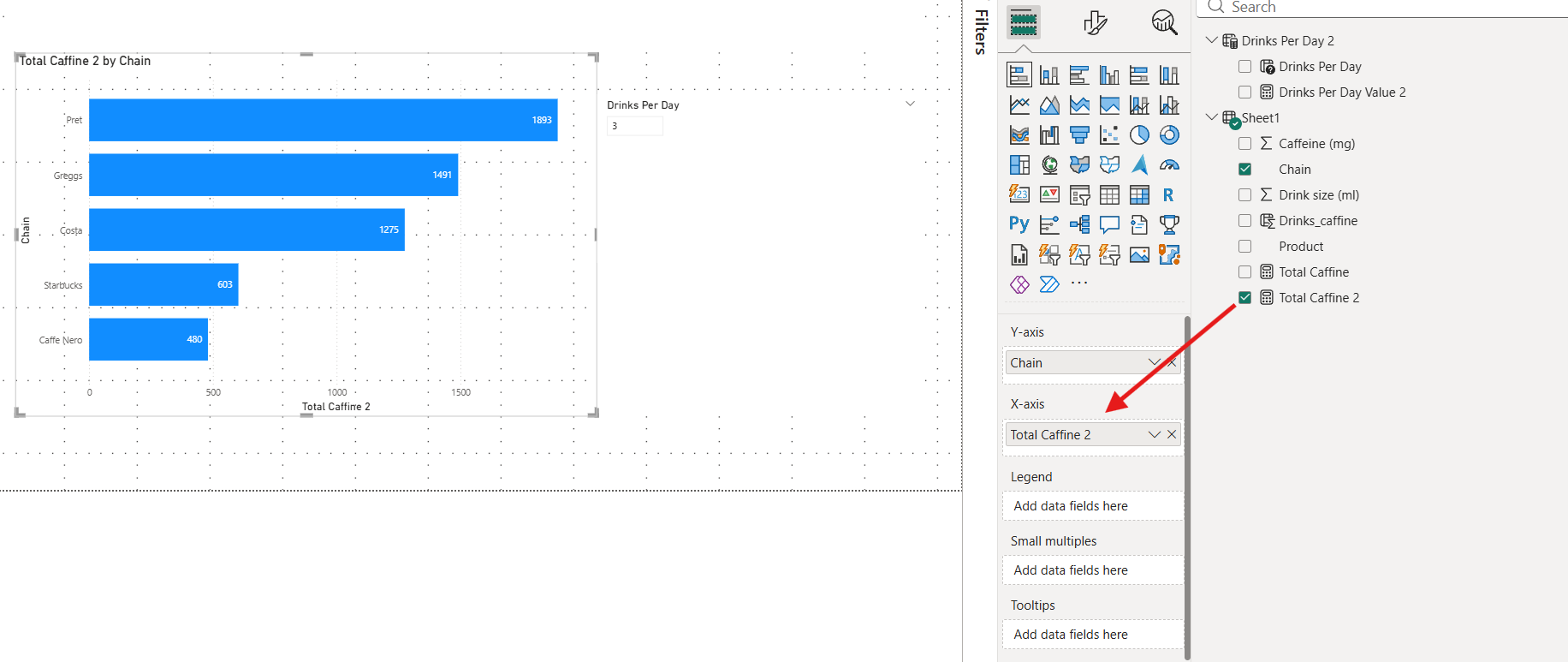Click the visualizations pane vertical scrollbar
Screen dimensions: 1568x662
[x=1187, y=488]
